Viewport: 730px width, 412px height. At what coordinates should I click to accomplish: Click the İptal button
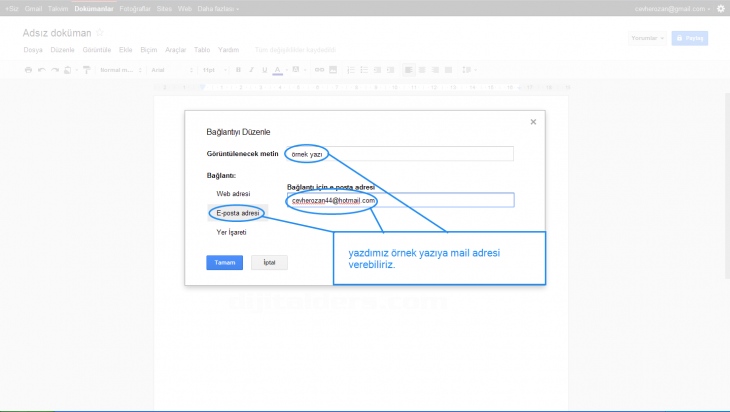(269, 262)
